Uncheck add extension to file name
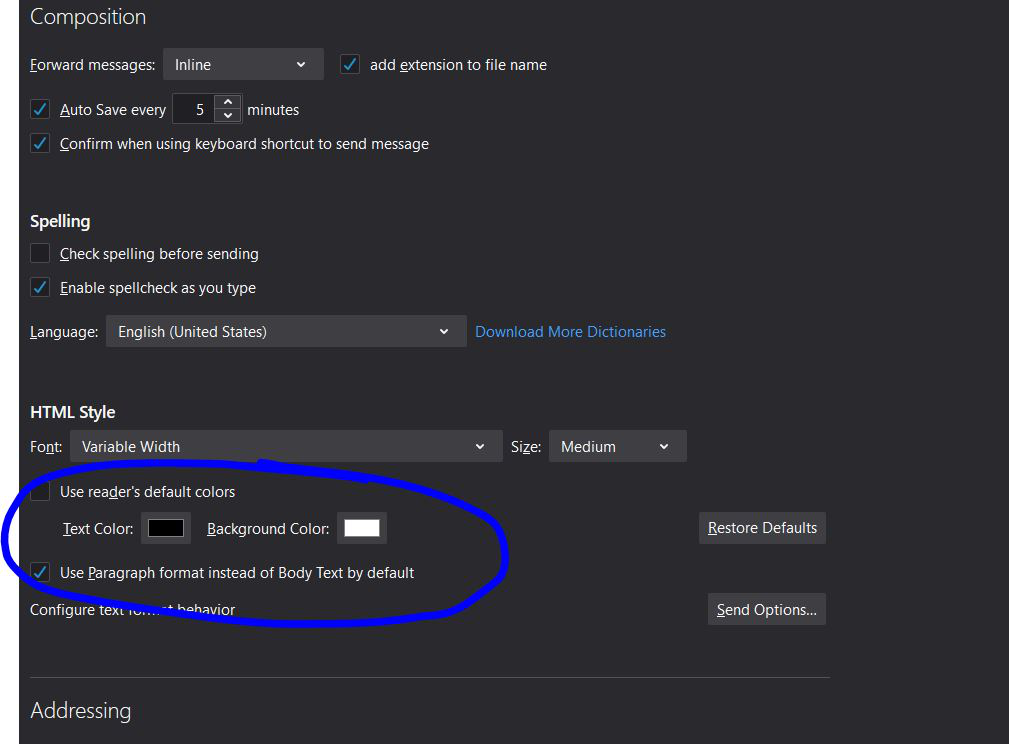 (x=349, y=63)
